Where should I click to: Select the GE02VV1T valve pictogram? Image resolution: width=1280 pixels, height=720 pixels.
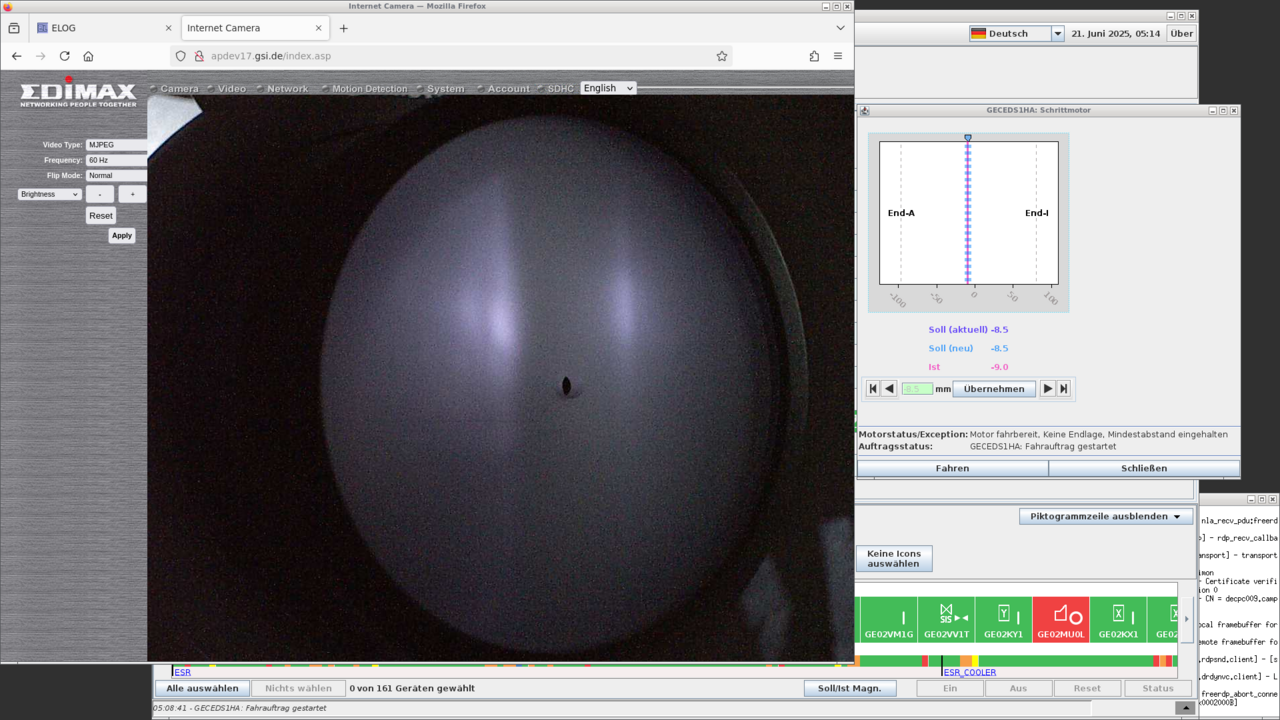pos(946,620)
